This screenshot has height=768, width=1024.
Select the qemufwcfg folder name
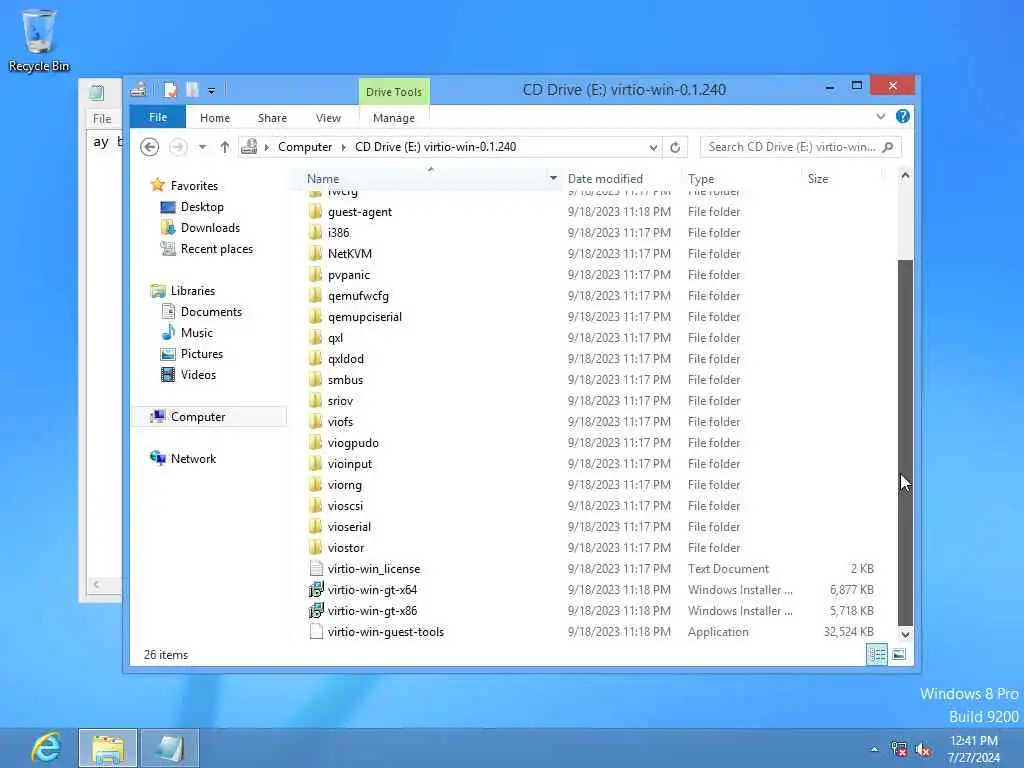point(358,296)
